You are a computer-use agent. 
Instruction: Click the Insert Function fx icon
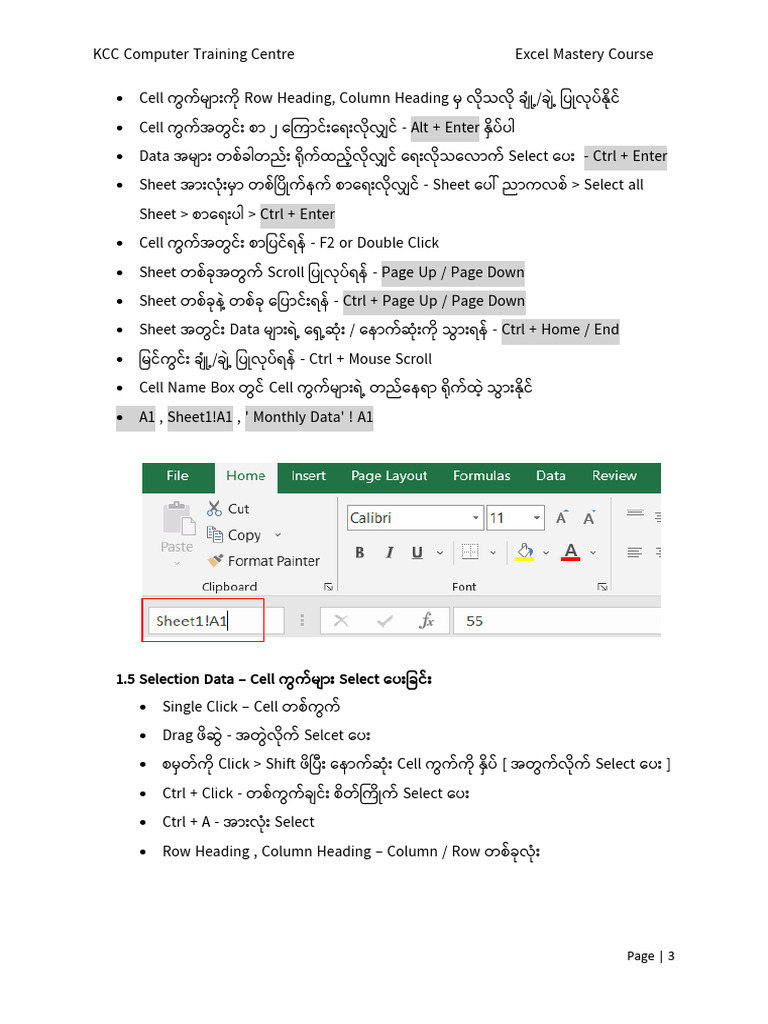pos(426,620)
